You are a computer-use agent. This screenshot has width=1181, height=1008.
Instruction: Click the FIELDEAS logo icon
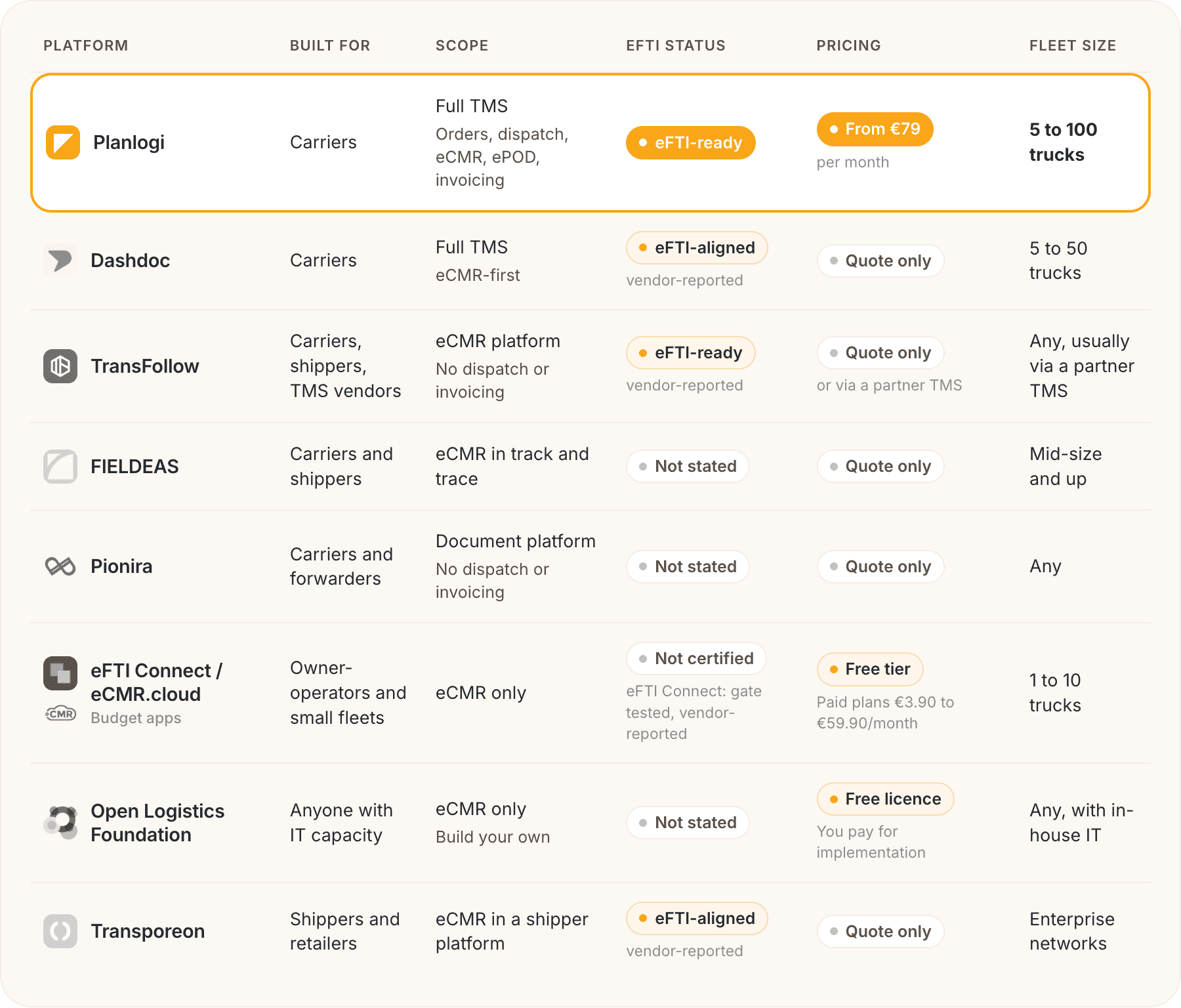[60, 467]
